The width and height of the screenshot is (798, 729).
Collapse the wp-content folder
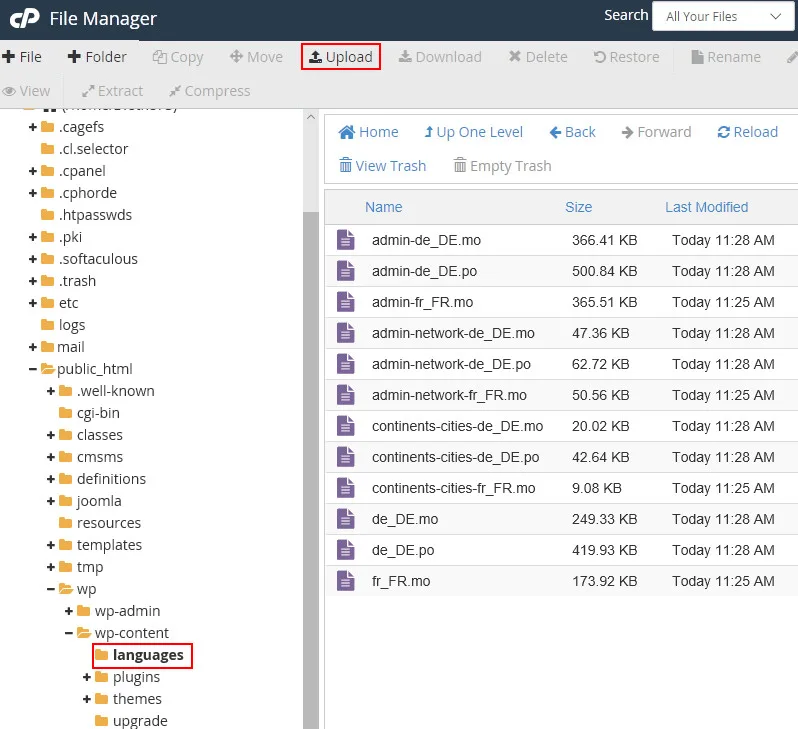pyautogui.click(x=69, y=633)
